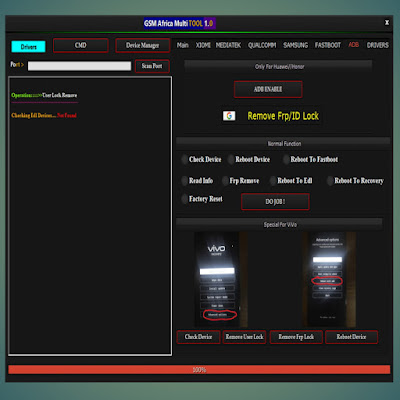
Task: Click the Scan Port button
Action: click(152, 66)
